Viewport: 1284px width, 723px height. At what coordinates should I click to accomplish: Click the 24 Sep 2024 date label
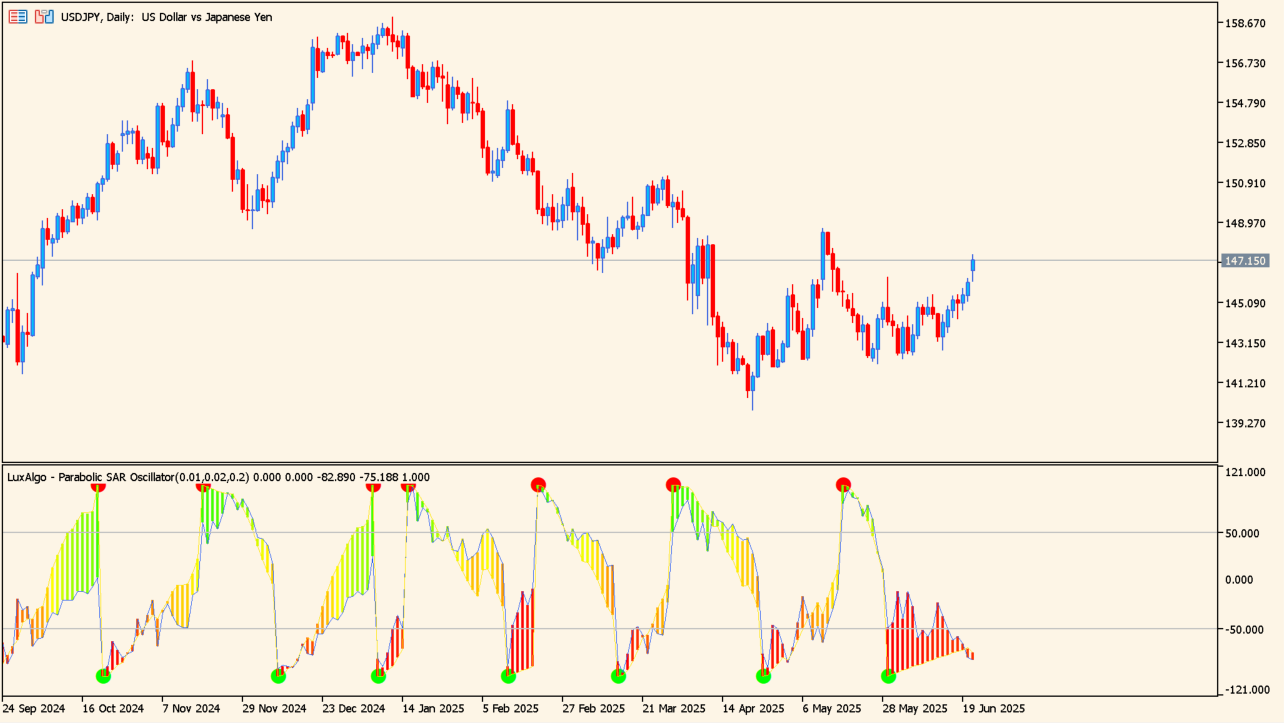point(35,708)
